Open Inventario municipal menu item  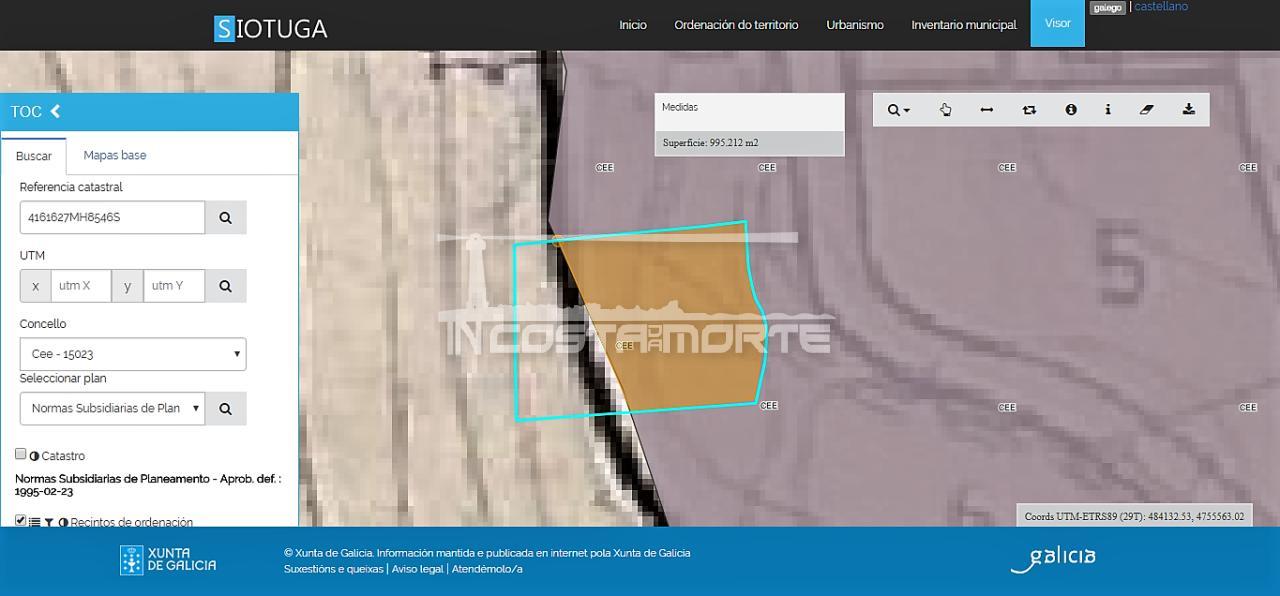pos(964,25)
